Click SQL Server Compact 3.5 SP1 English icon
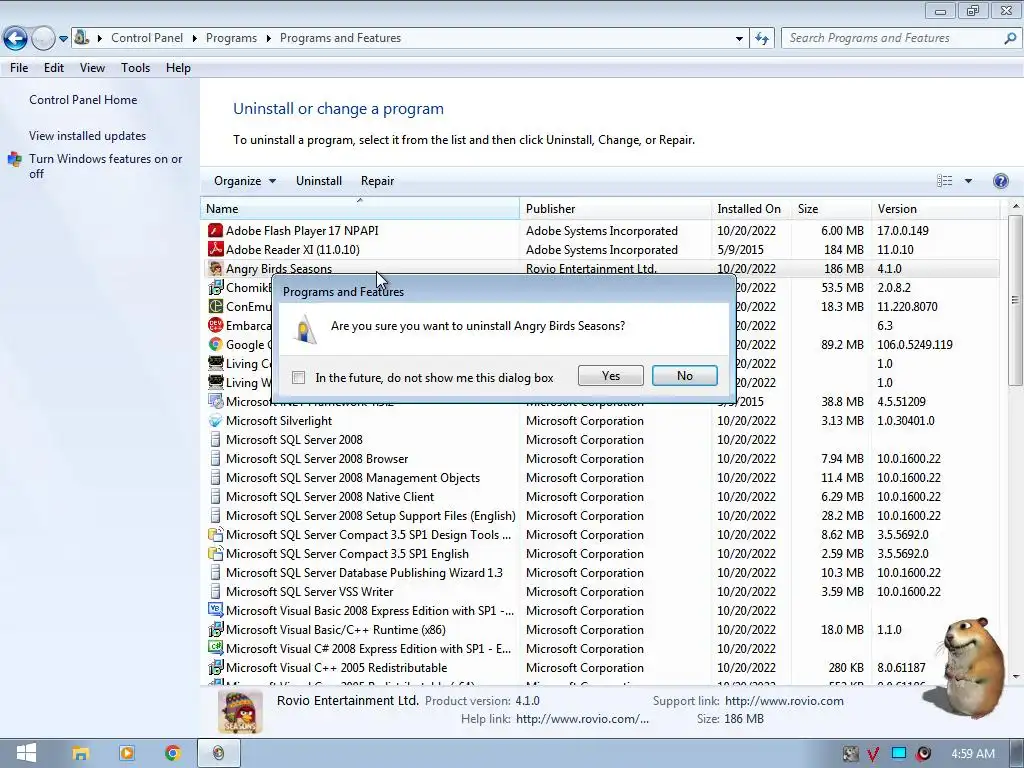 coord(215,554)
